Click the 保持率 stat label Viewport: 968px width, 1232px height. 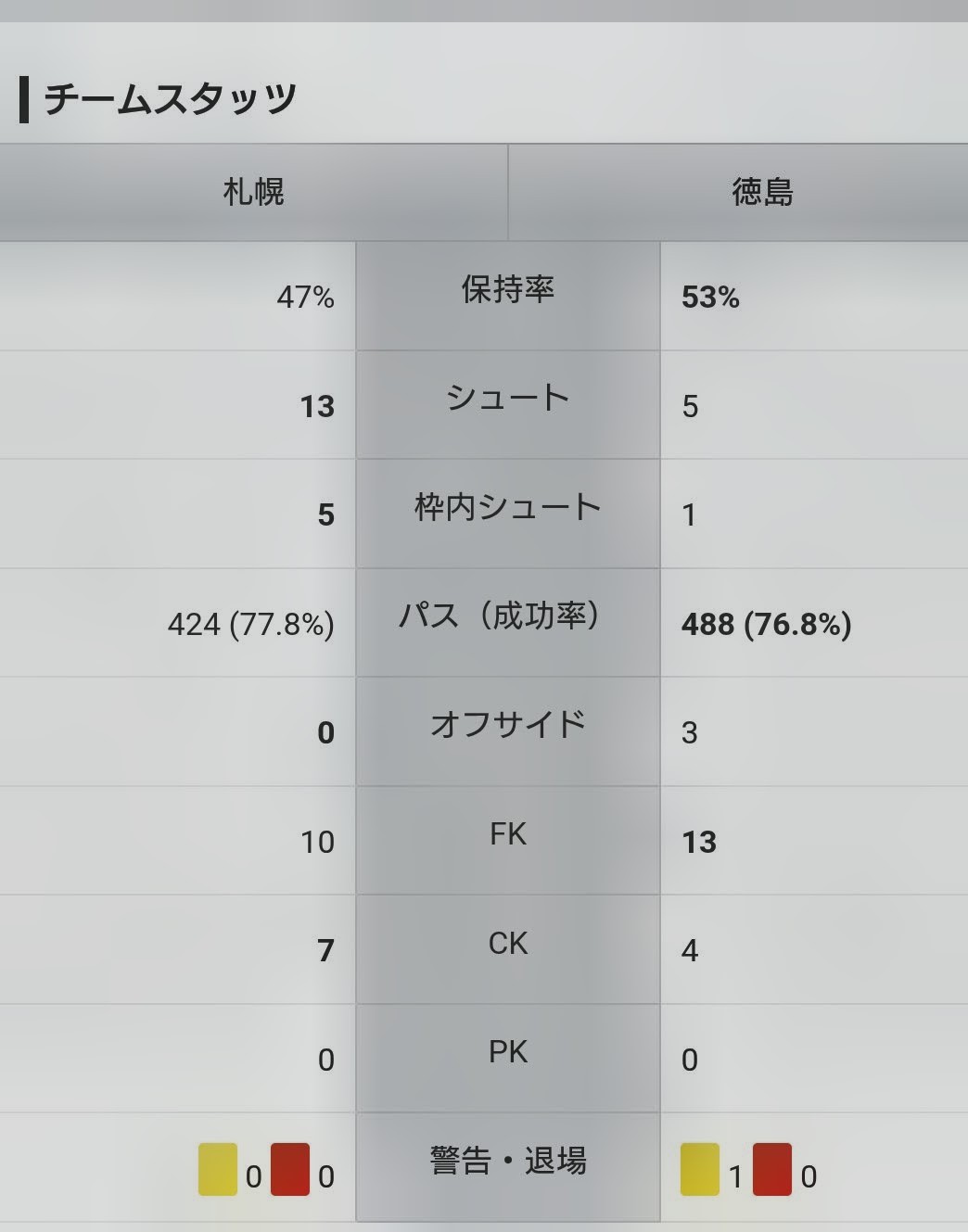coord(508,289)
